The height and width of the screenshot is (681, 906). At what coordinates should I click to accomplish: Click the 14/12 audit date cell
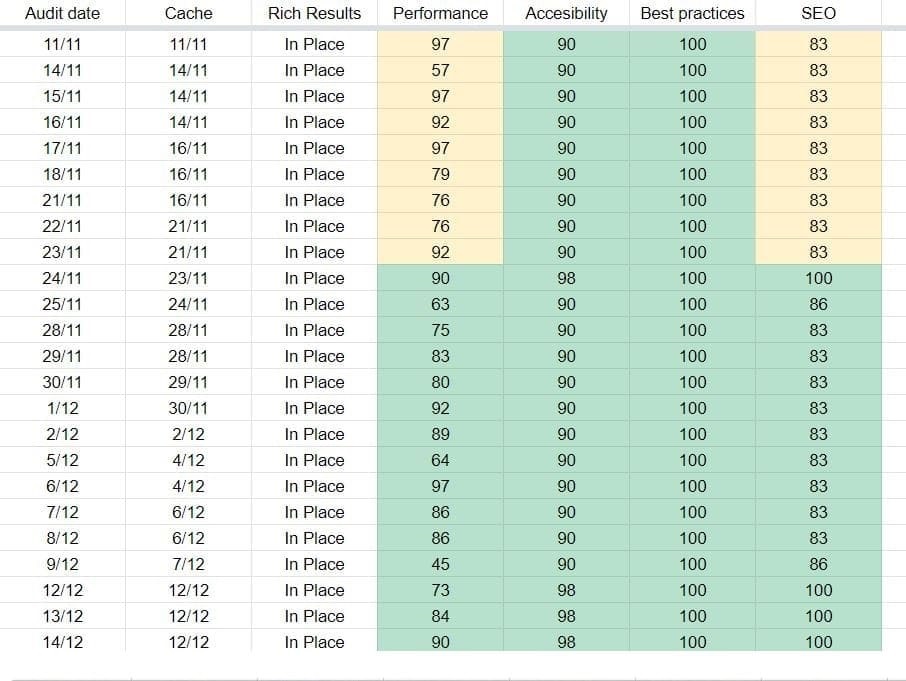[62, 642]
